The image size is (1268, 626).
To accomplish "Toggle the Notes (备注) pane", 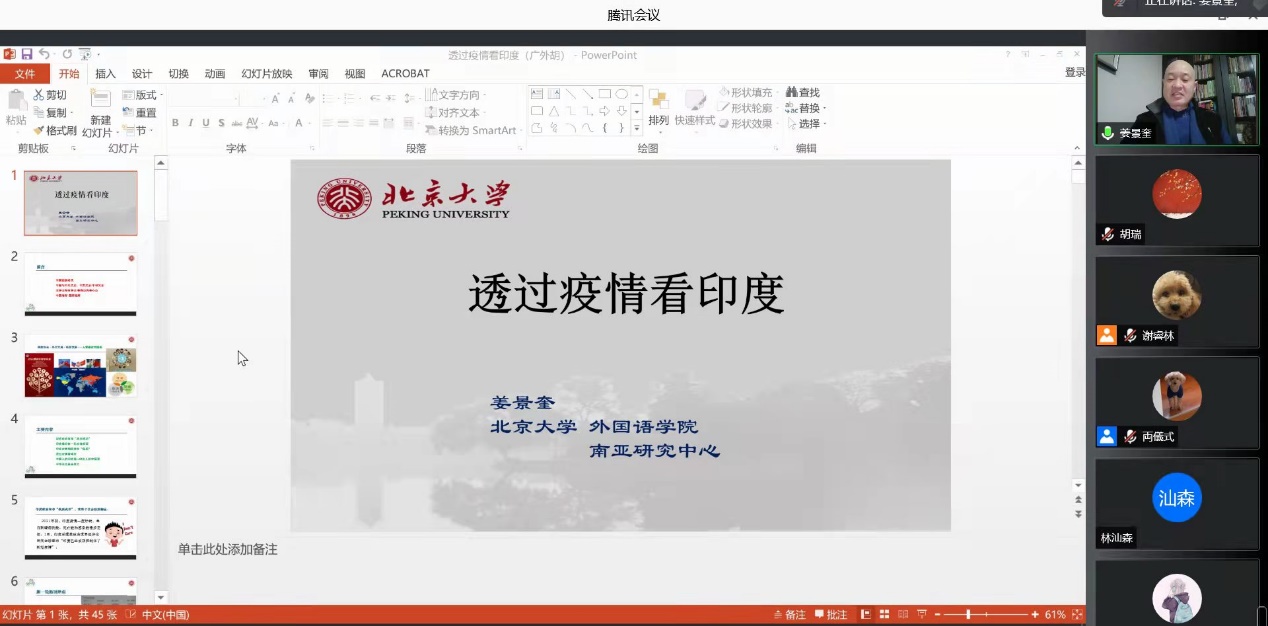I will tap(789, 615).
